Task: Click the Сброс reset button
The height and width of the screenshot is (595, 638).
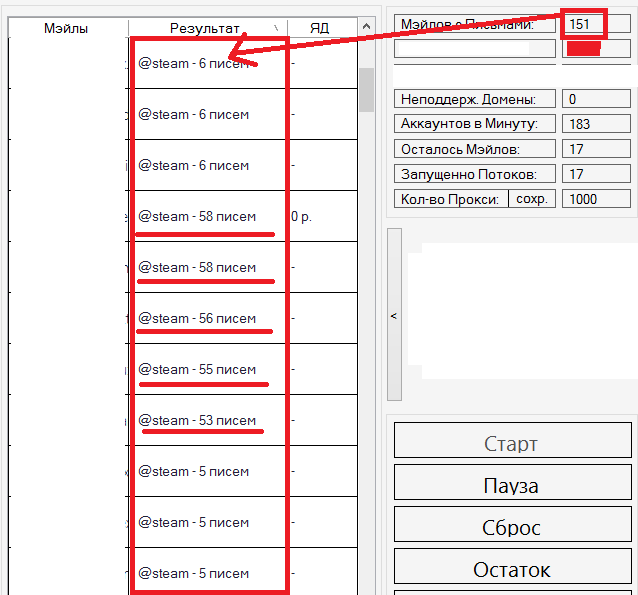Action: pos(512,527)
